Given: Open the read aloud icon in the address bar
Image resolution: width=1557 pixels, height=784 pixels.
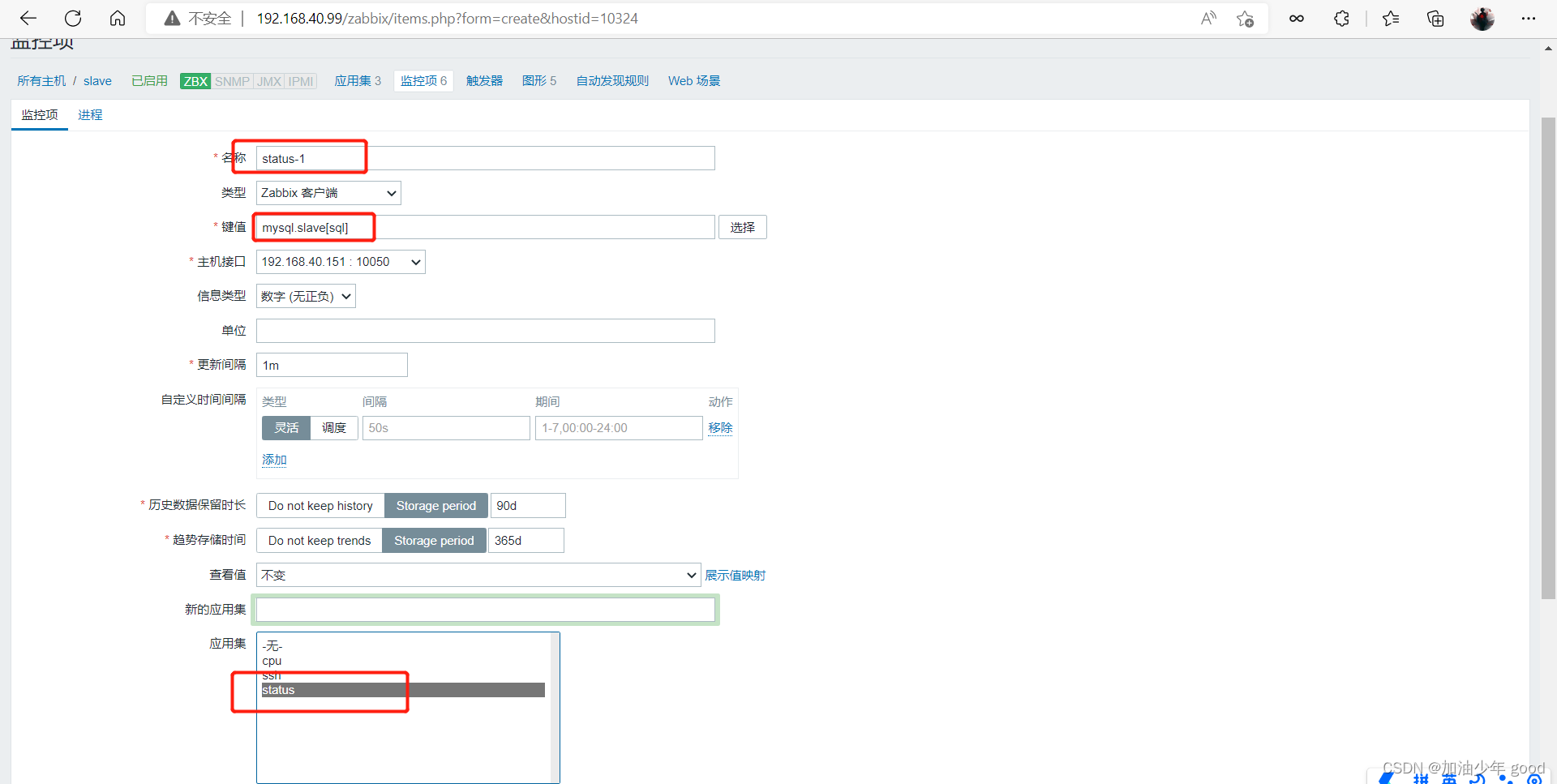Looking at the screenshot, I should pyautogui.click(x=1208, y=18).
